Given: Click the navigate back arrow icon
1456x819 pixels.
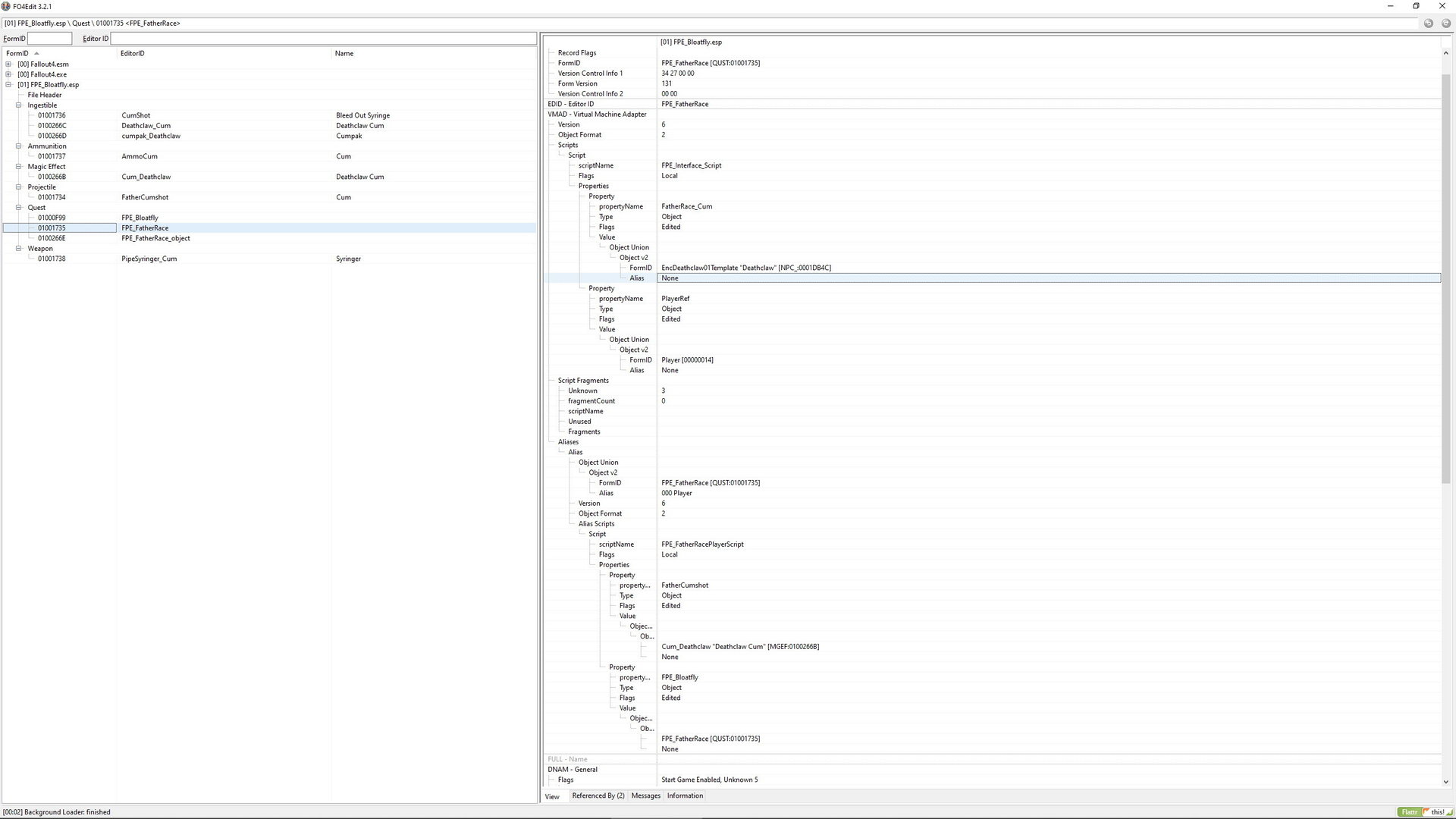Looking at the screenshot, I should (x=1428, y=24).
